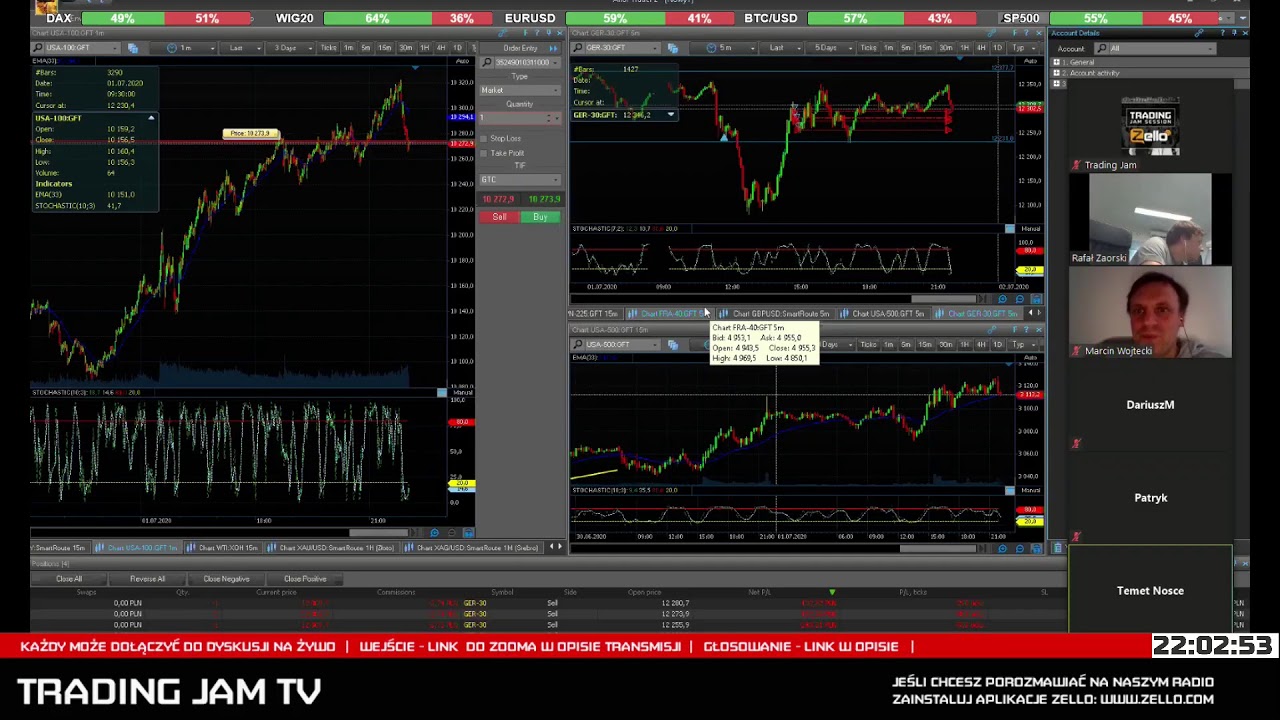This screenshot has height=720, width=1280.
Task: Click Reverse All positions button
Action: coord(147,579)
